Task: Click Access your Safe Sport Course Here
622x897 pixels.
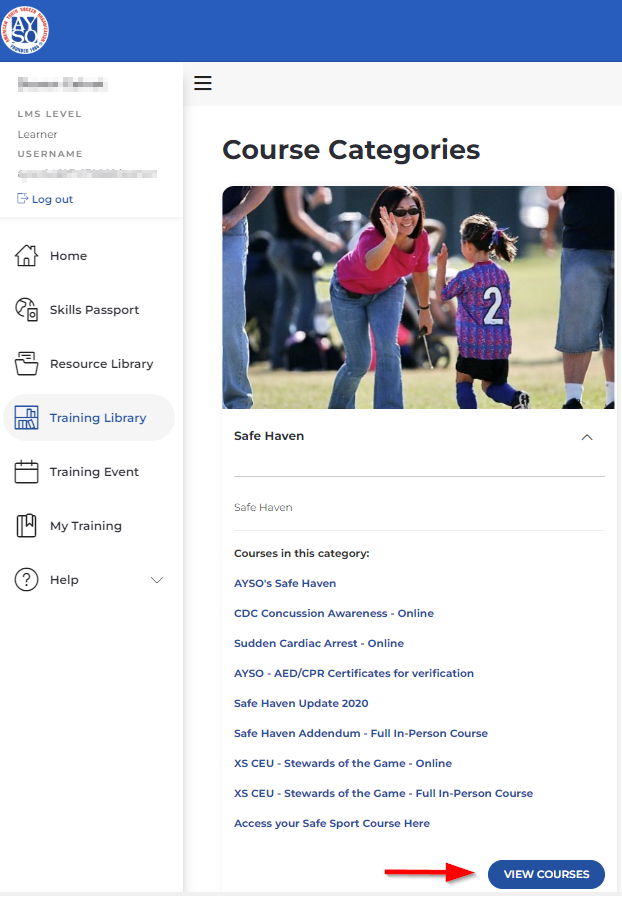Action: (332, 823)
